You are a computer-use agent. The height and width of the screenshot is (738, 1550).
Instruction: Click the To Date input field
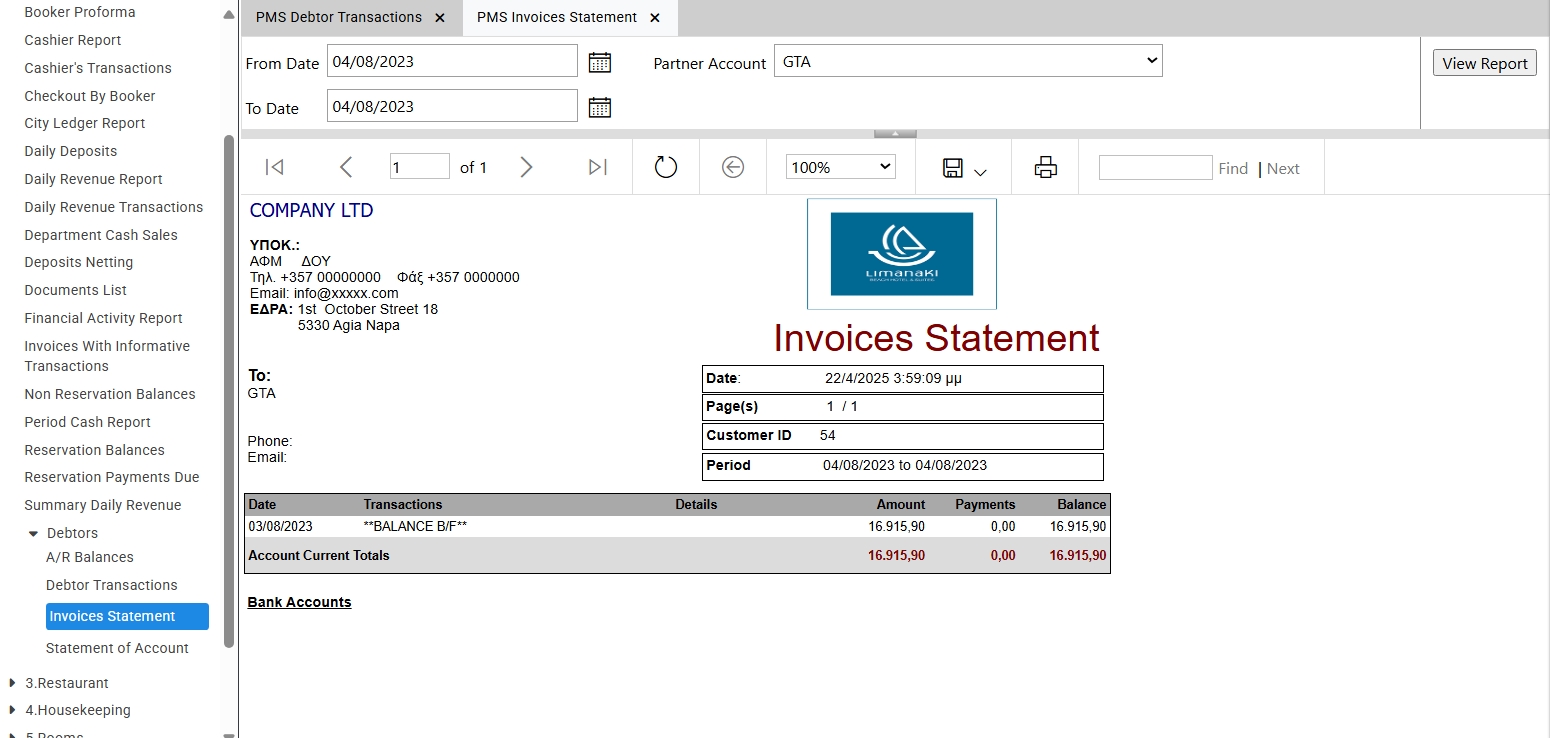point(452,106)
